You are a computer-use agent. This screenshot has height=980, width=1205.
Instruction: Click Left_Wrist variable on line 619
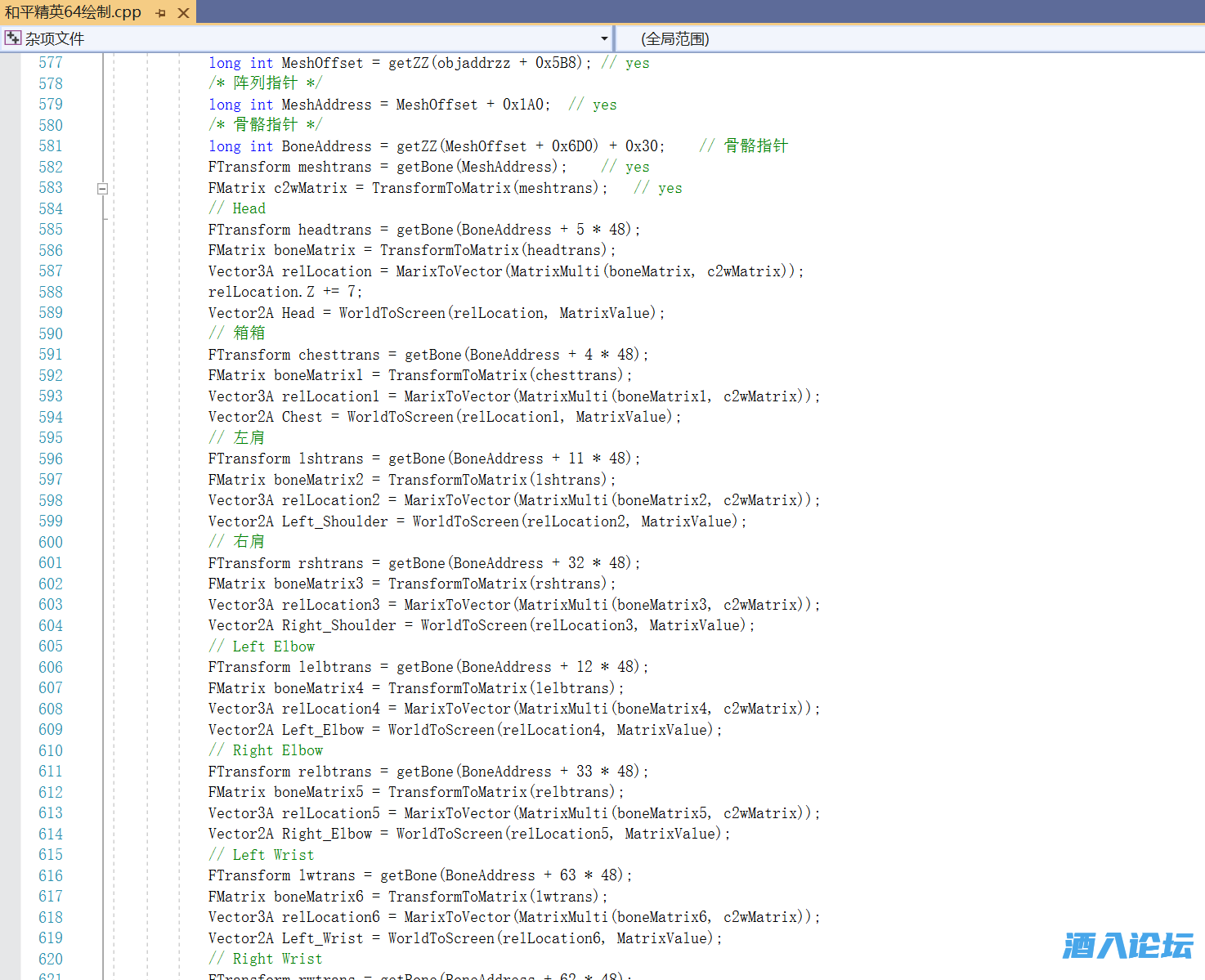(322, 938)
